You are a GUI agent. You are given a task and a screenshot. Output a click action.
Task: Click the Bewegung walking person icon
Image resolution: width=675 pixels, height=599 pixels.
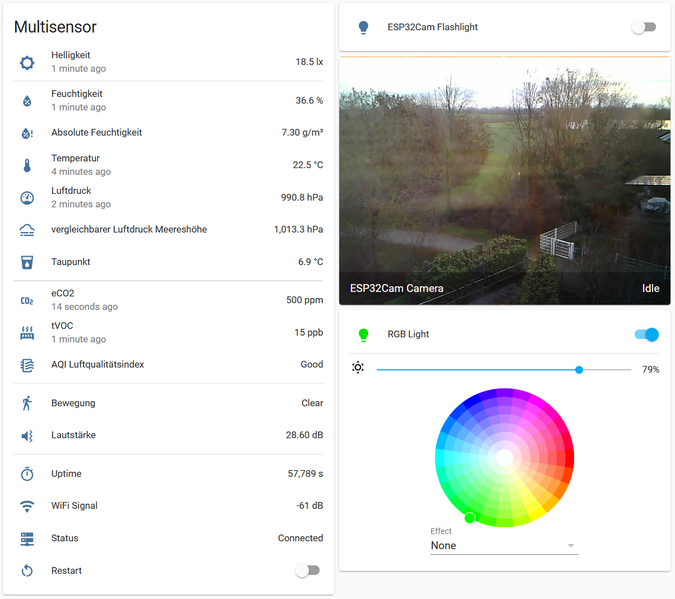tap(27, 404)
